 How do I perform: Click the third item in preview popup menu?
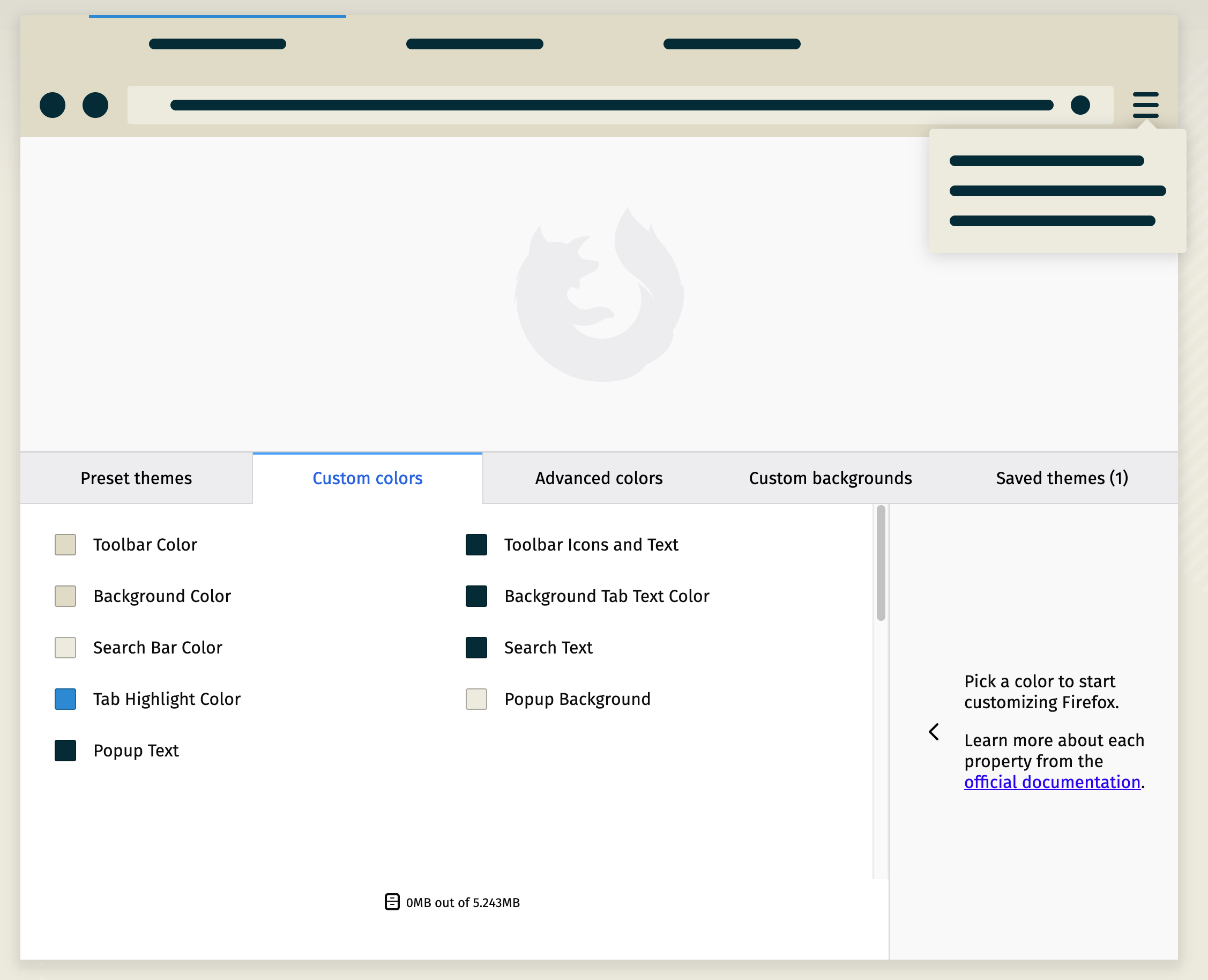tap(1052, 221)
